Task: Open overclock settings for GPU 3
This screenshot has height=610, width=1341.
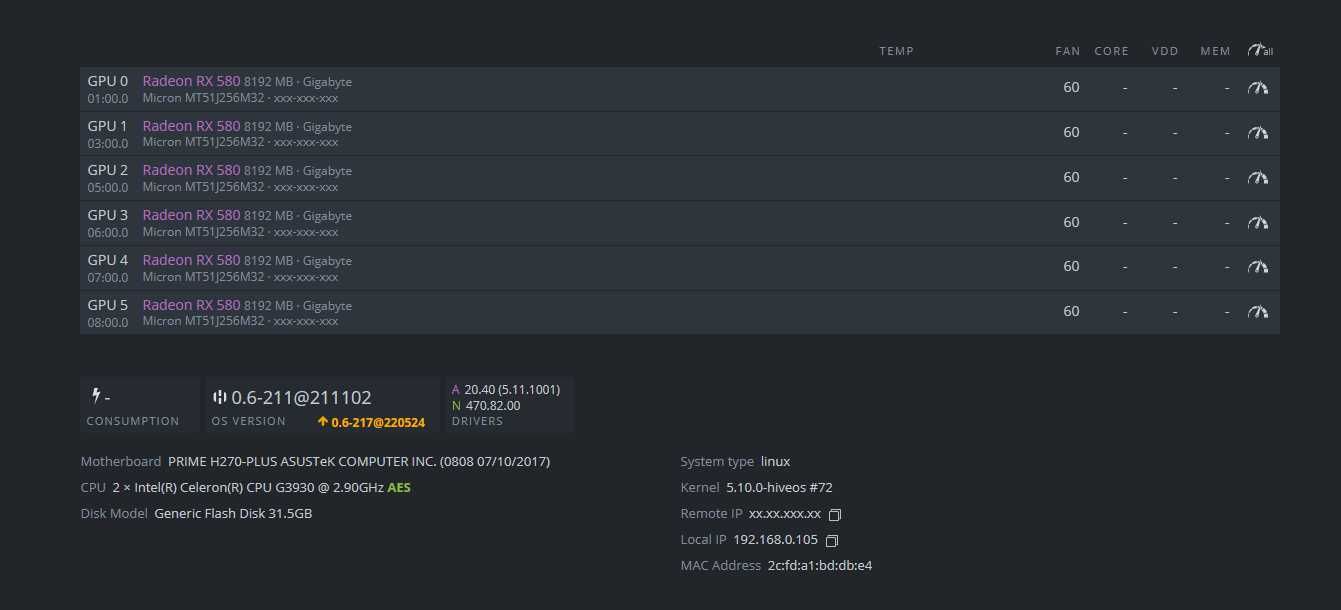Action: coord(1257,223)
